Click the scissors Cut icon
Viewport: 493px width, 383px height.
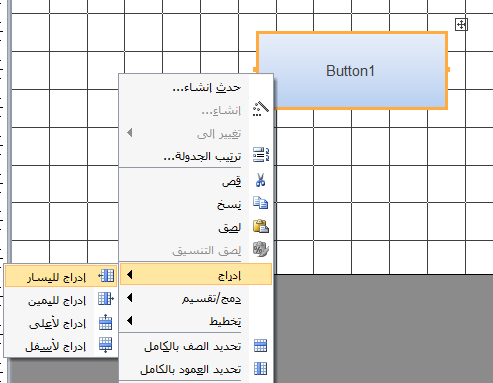click(260, 180)
